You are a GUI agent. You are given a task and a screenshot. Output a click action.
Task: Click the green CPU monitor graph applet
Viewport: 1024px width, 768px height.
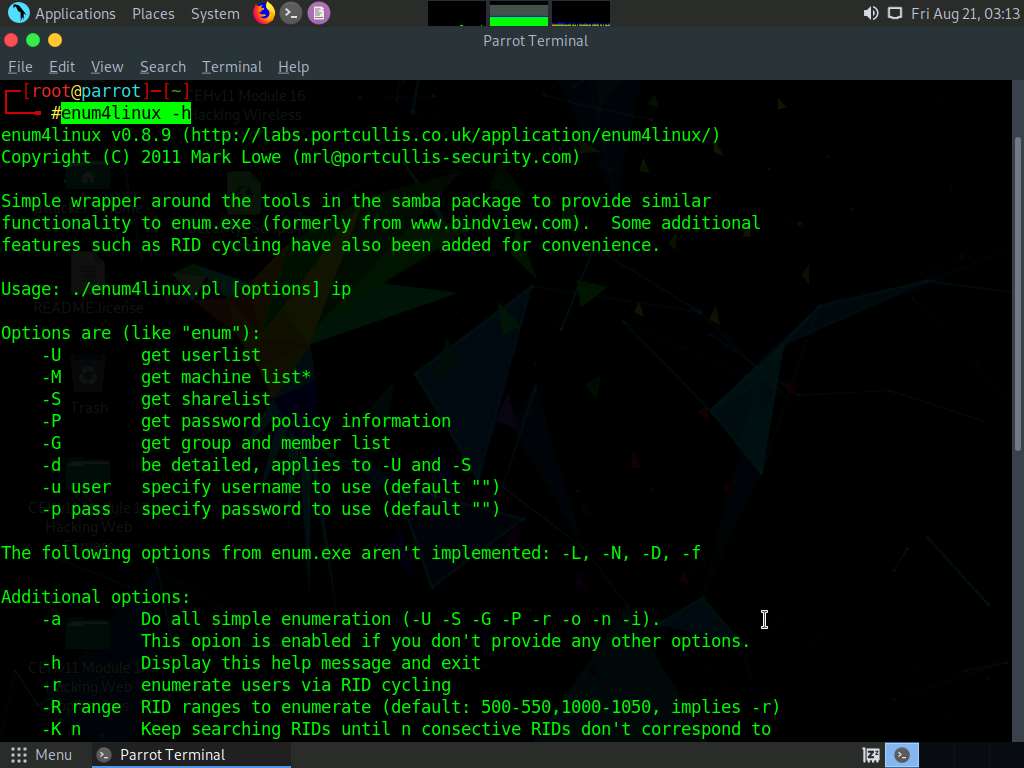click(x=519, y=14)
